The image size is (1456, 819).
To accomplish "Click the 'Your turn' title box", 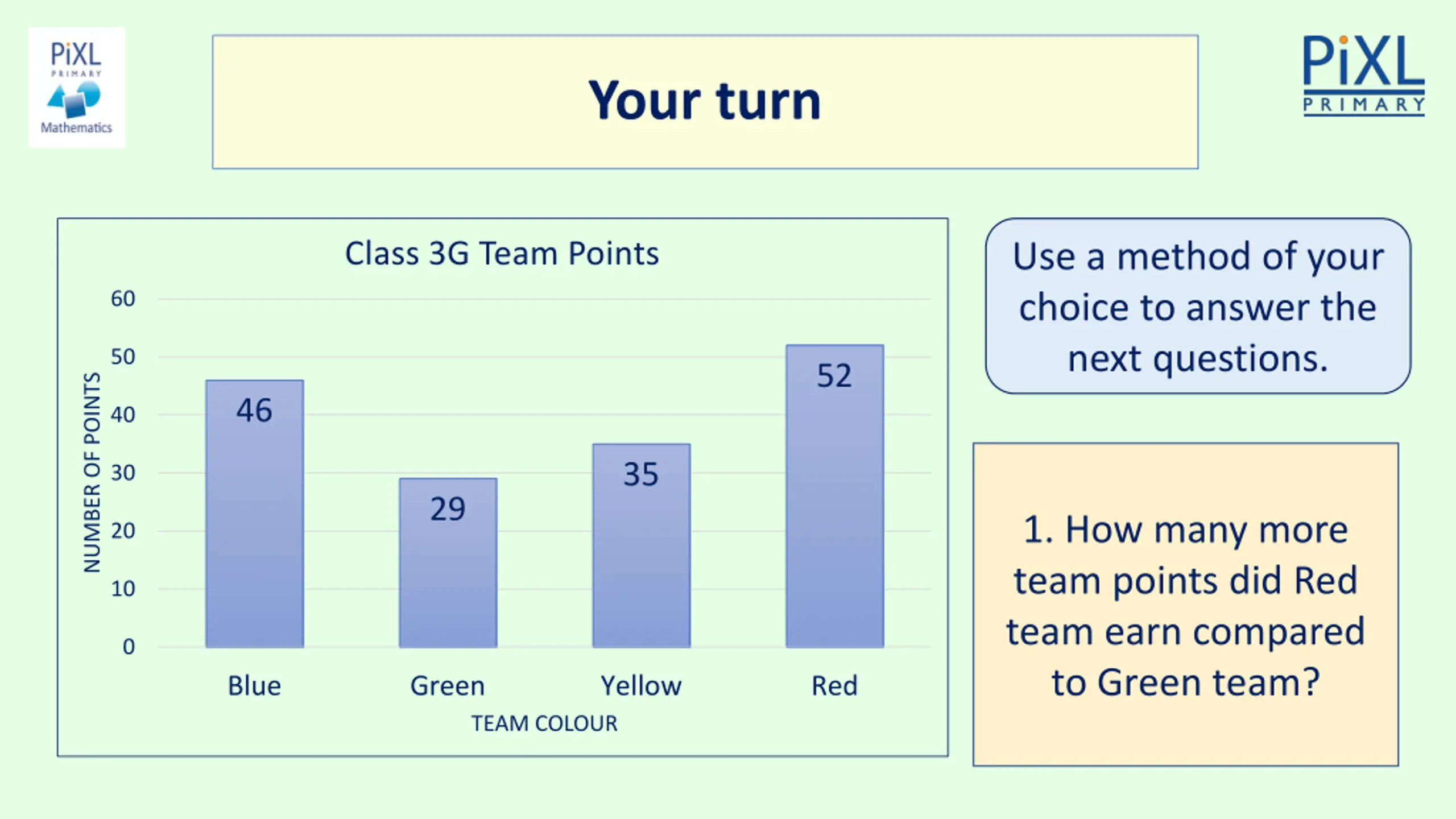I will (x=705, y=102).
